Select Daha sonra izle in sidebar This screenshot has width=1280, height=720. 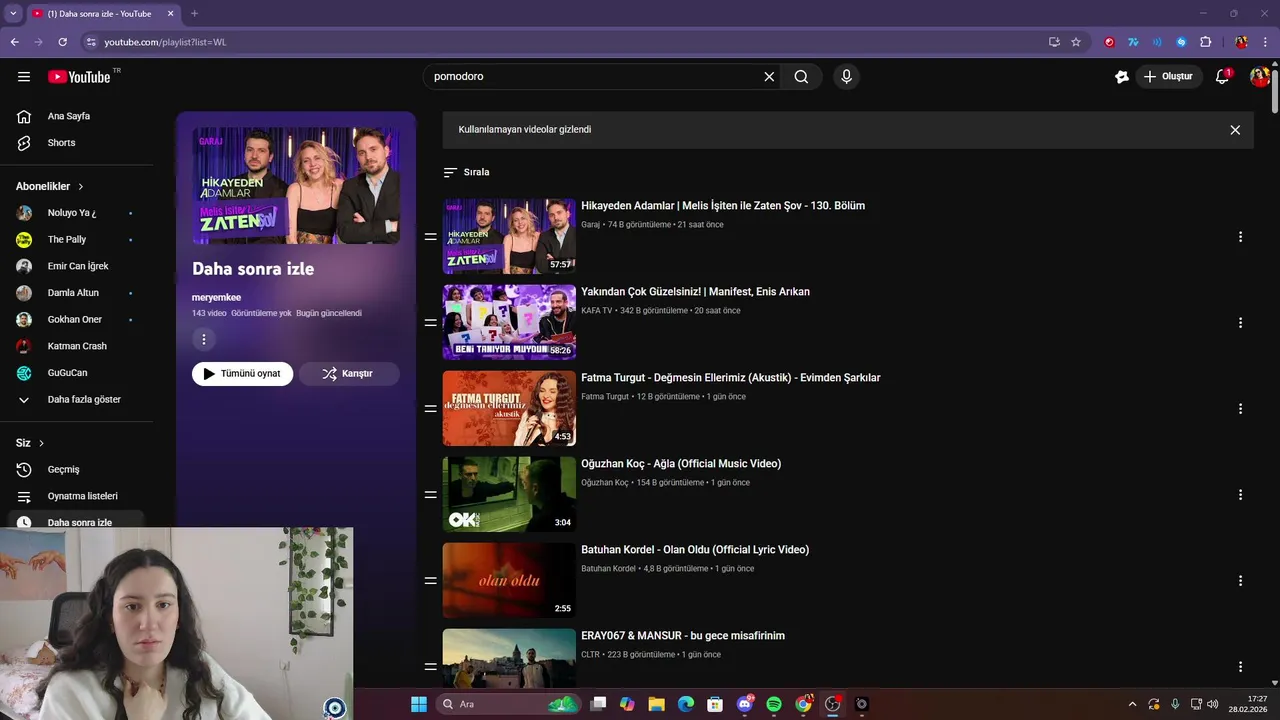(x=77, y=521)
